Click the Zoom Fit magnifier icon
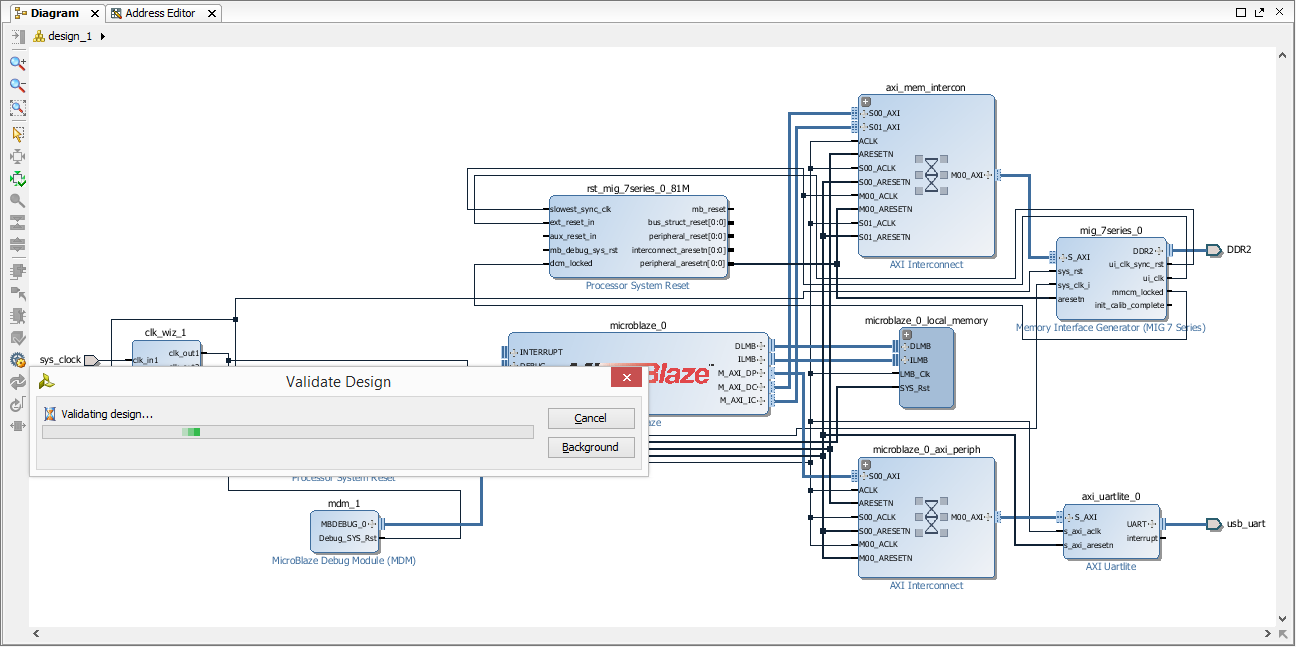The height and width of the screenshot is (647, 1296). click(17, 108)
